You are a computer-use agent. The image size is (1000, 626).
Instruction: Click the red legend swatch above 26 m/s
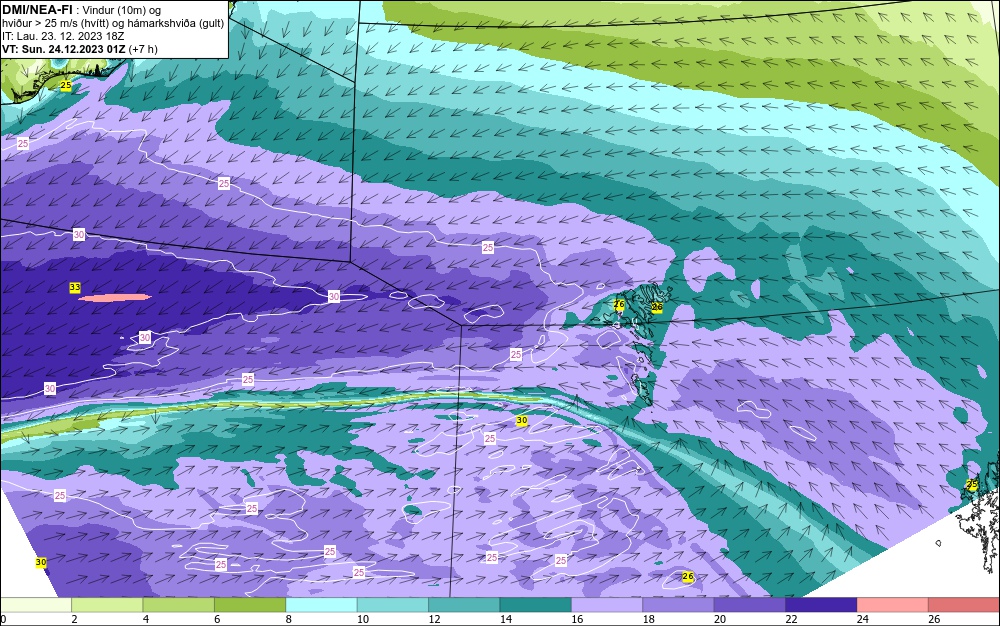[964, 605]
